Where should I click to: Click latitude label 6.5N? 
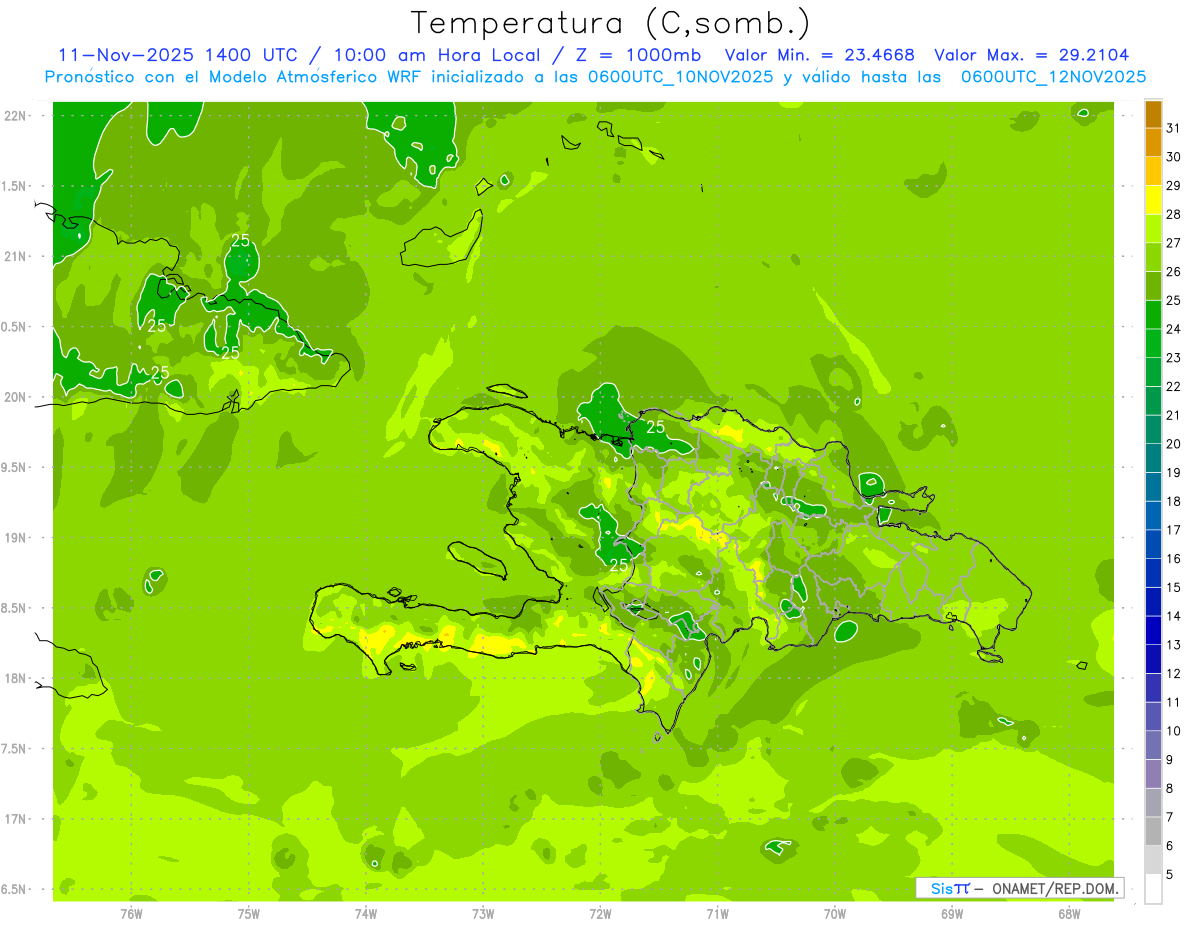(x=15, y=889)
